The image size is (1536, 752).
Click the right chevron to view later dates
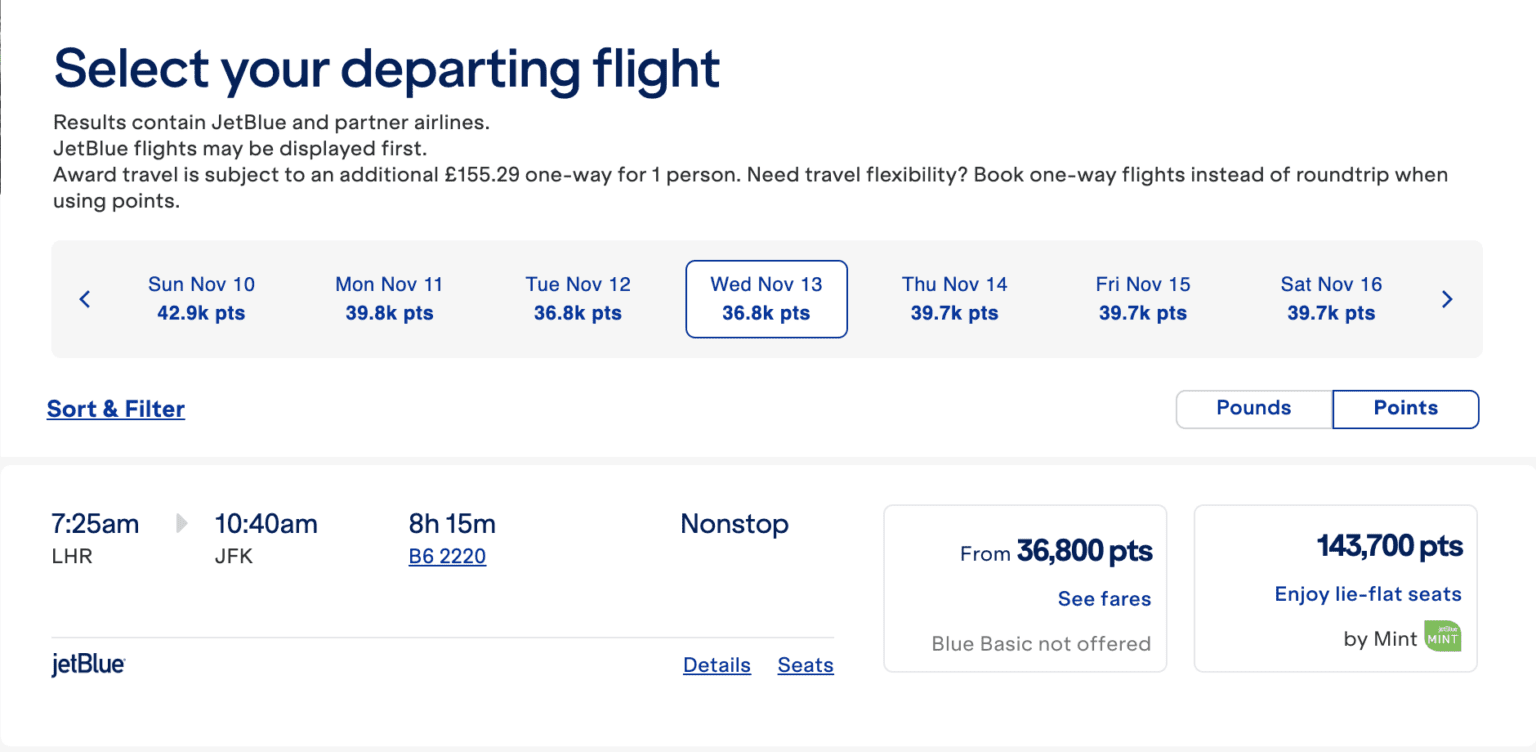1447,298
